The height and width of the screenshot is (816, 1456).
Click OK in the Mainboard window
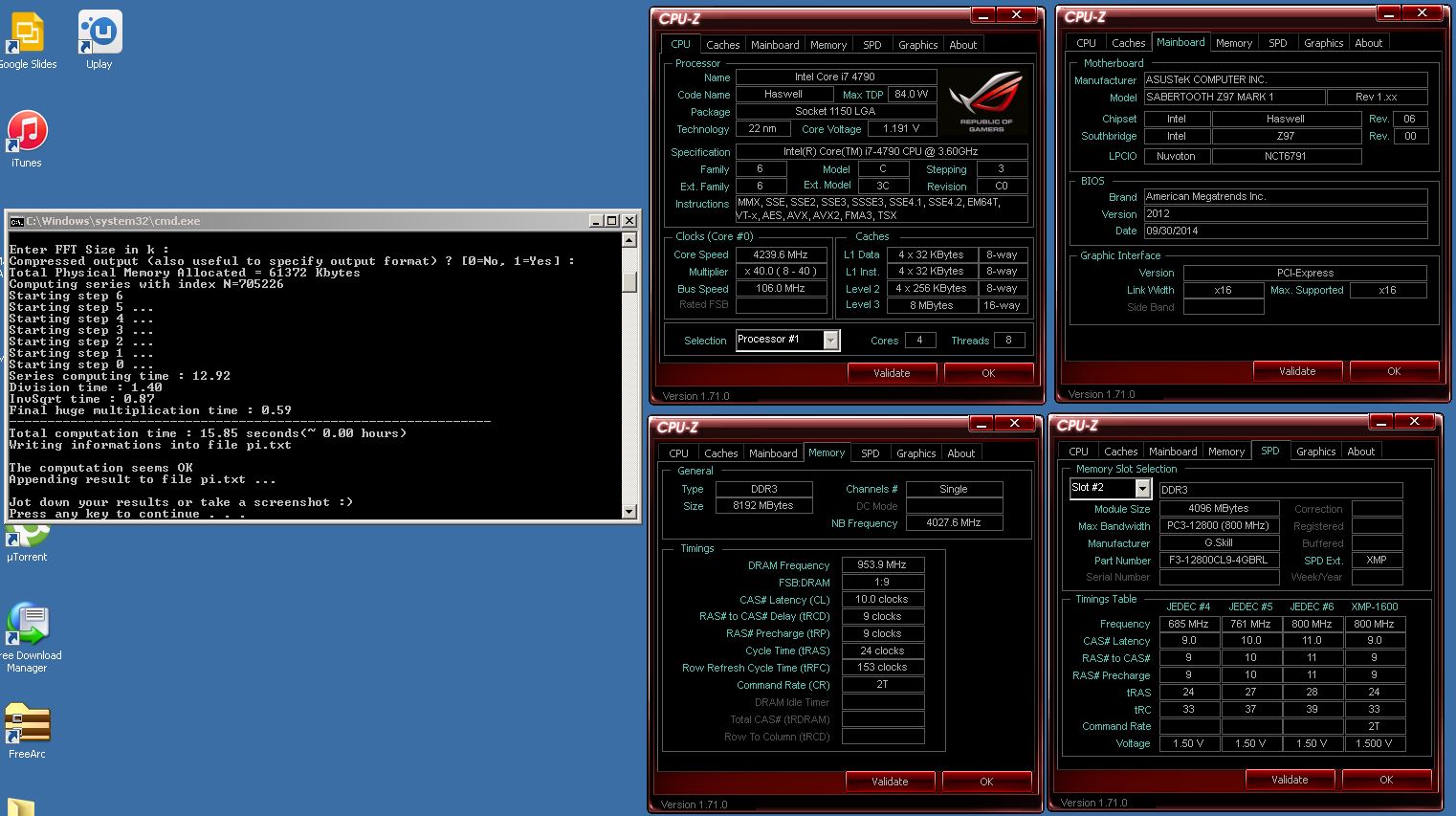tap(1394, 371)
